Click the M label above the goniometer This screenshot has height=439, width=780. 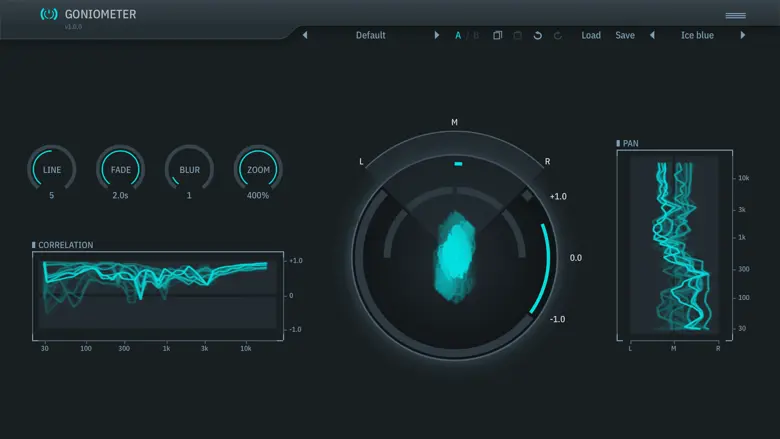click(x=454, y=122)
